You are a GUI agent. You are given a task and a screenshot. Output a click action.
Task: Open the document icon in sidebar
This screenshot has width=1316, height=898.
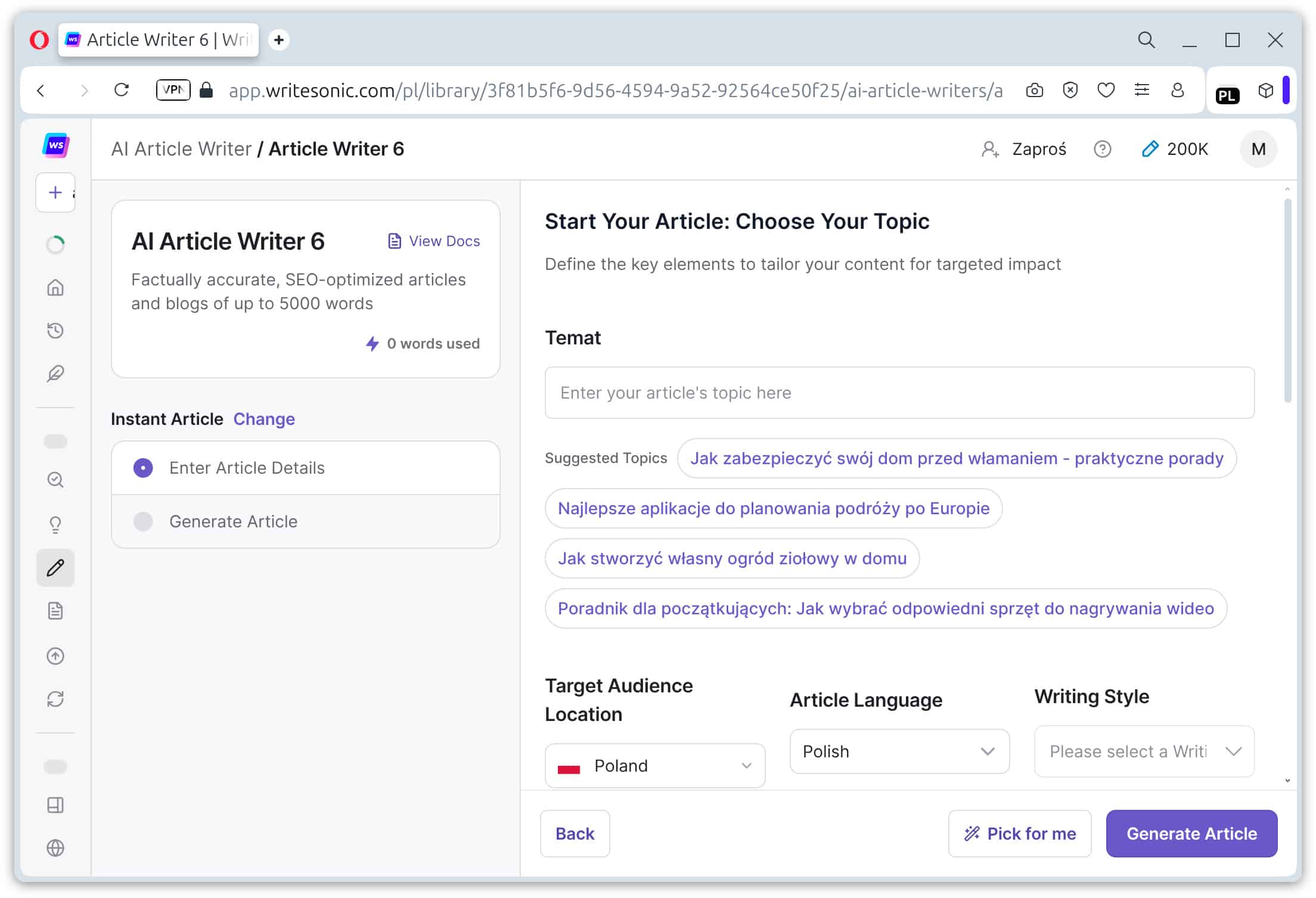tap(55, 611)
